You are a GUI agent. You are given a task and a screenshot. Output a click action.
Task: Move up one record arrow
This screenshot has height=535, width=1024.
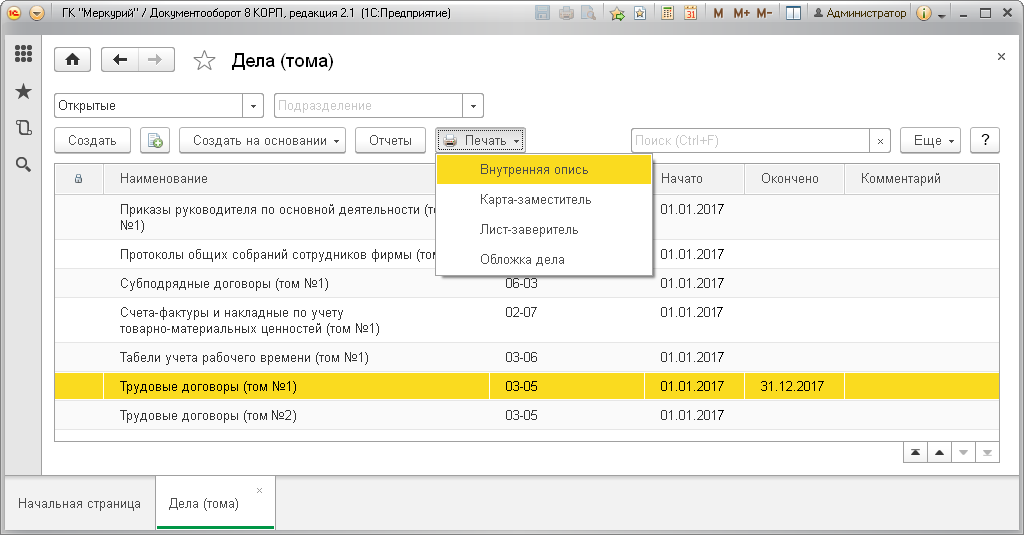(939, 452)
